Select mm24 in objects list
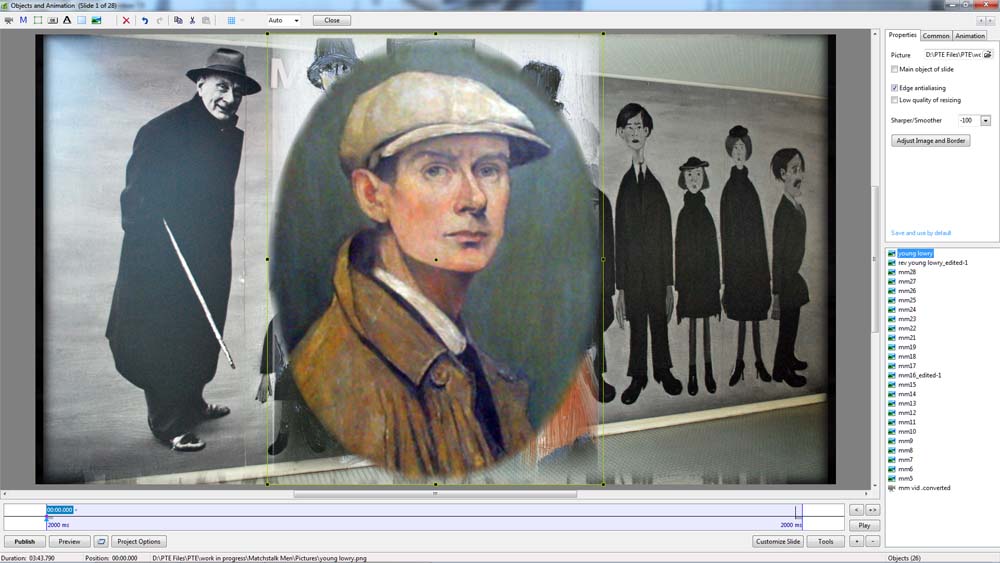 pyautogui.click(x=906, y=309)
